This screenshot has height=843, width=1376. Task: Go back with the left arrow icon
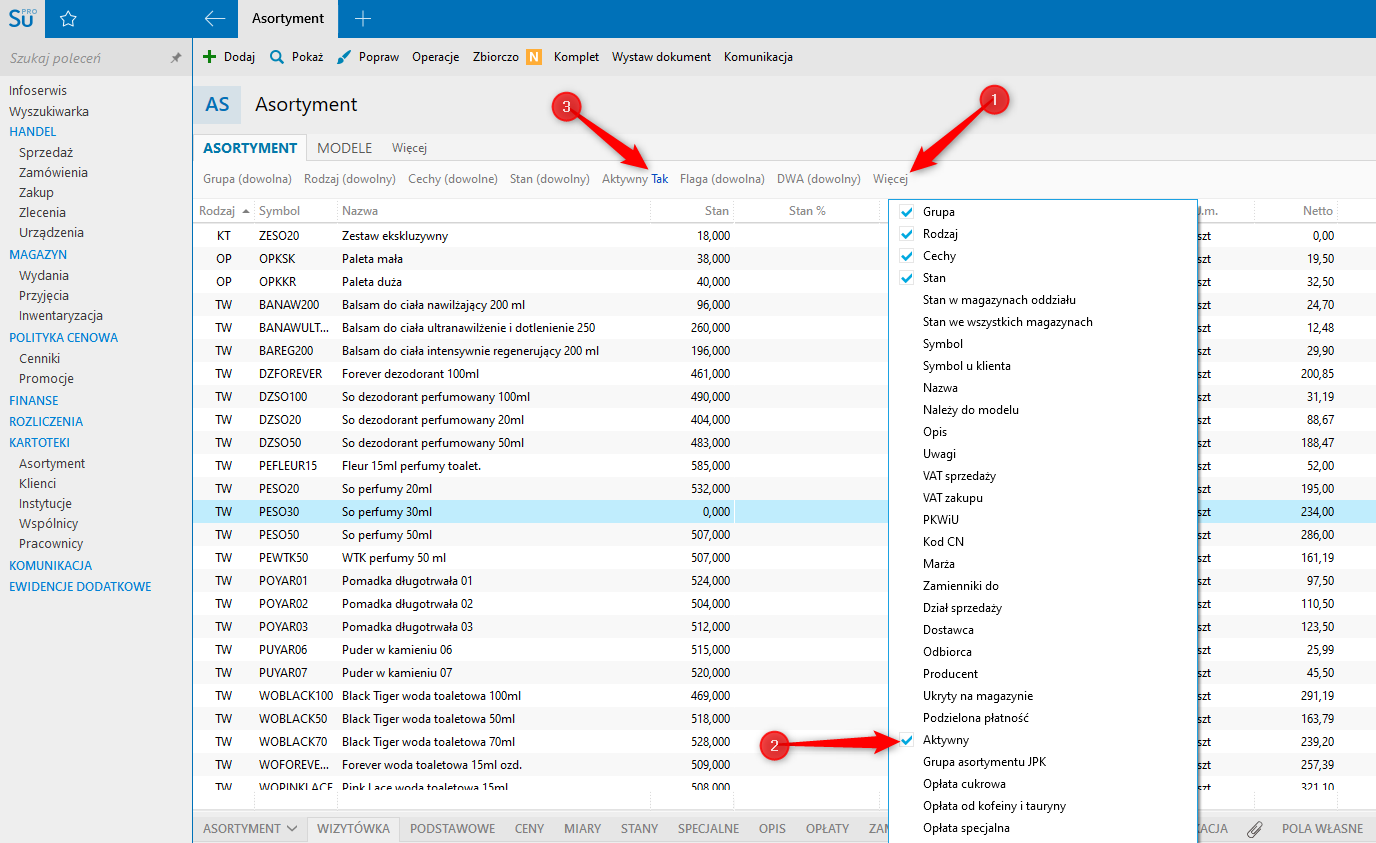tap(214, 18)
